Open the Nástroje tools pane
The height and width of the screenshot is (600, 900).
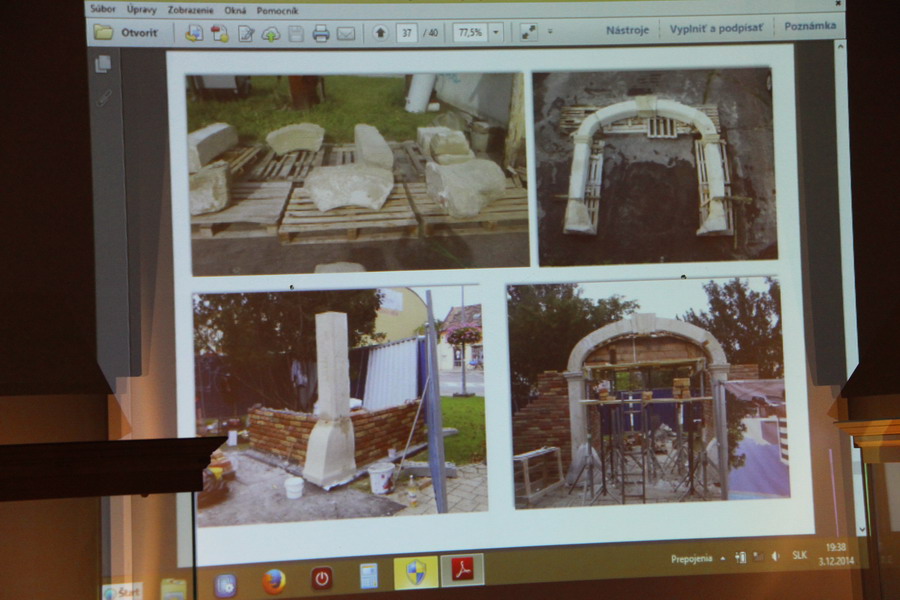pos(627,30)
